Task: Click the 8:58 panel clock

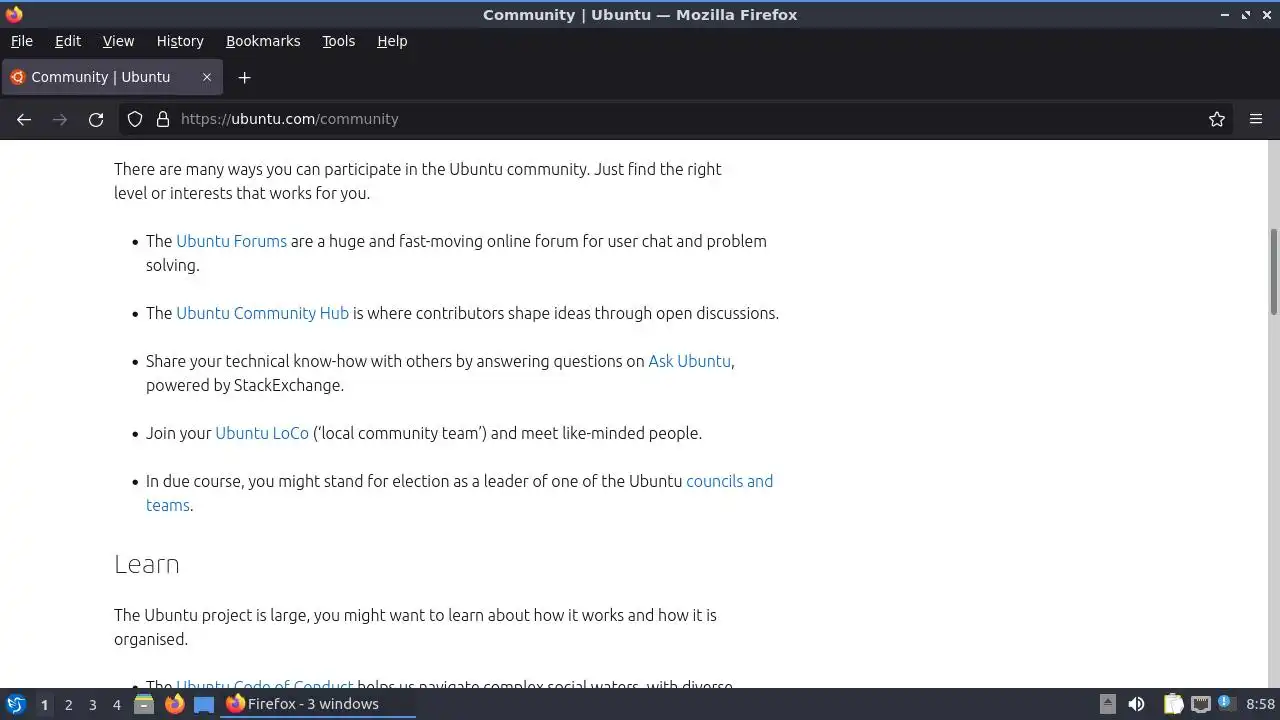Action: point(1260,704)
